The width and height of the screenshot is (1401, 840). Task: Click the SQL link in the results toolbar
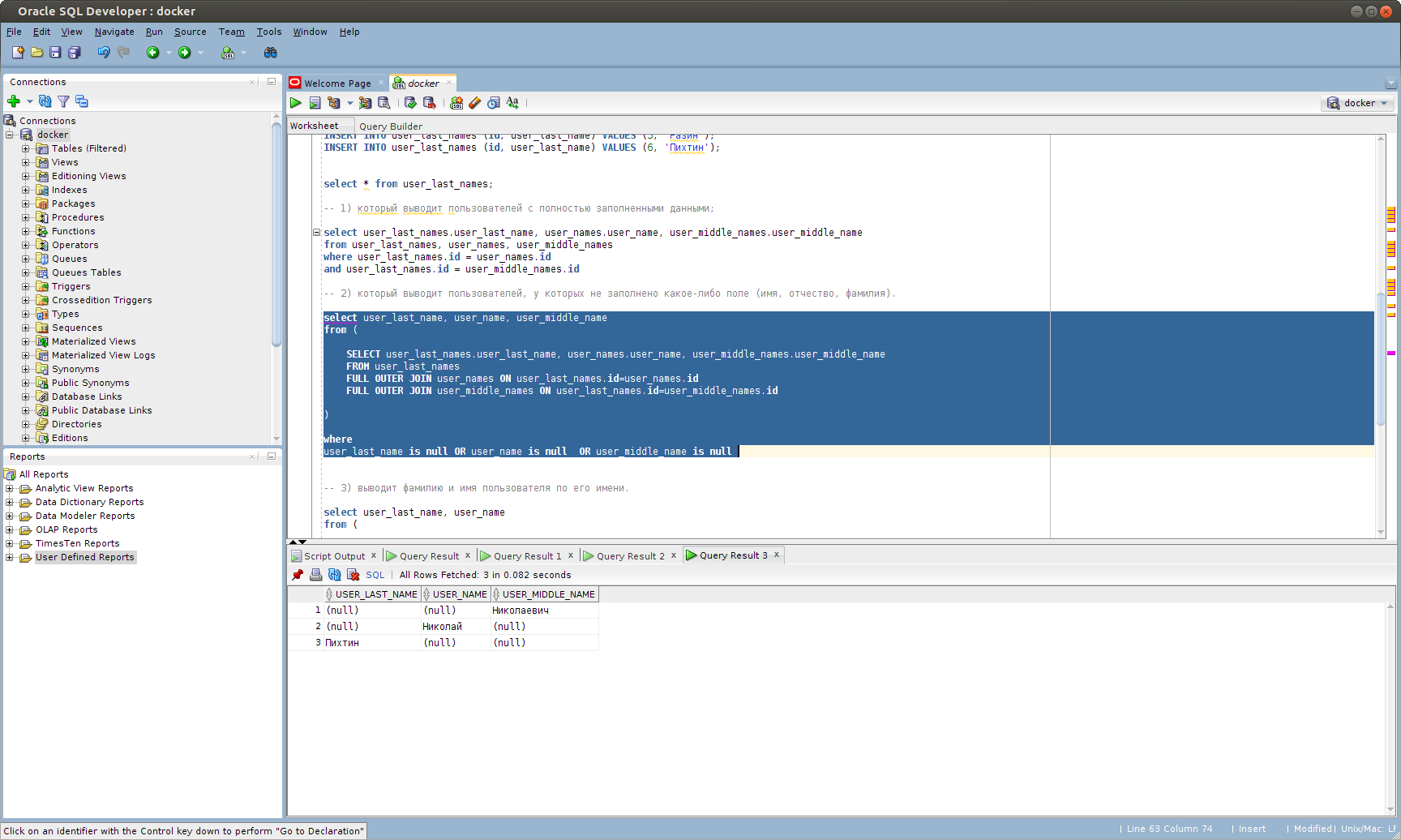coord(375,574)
